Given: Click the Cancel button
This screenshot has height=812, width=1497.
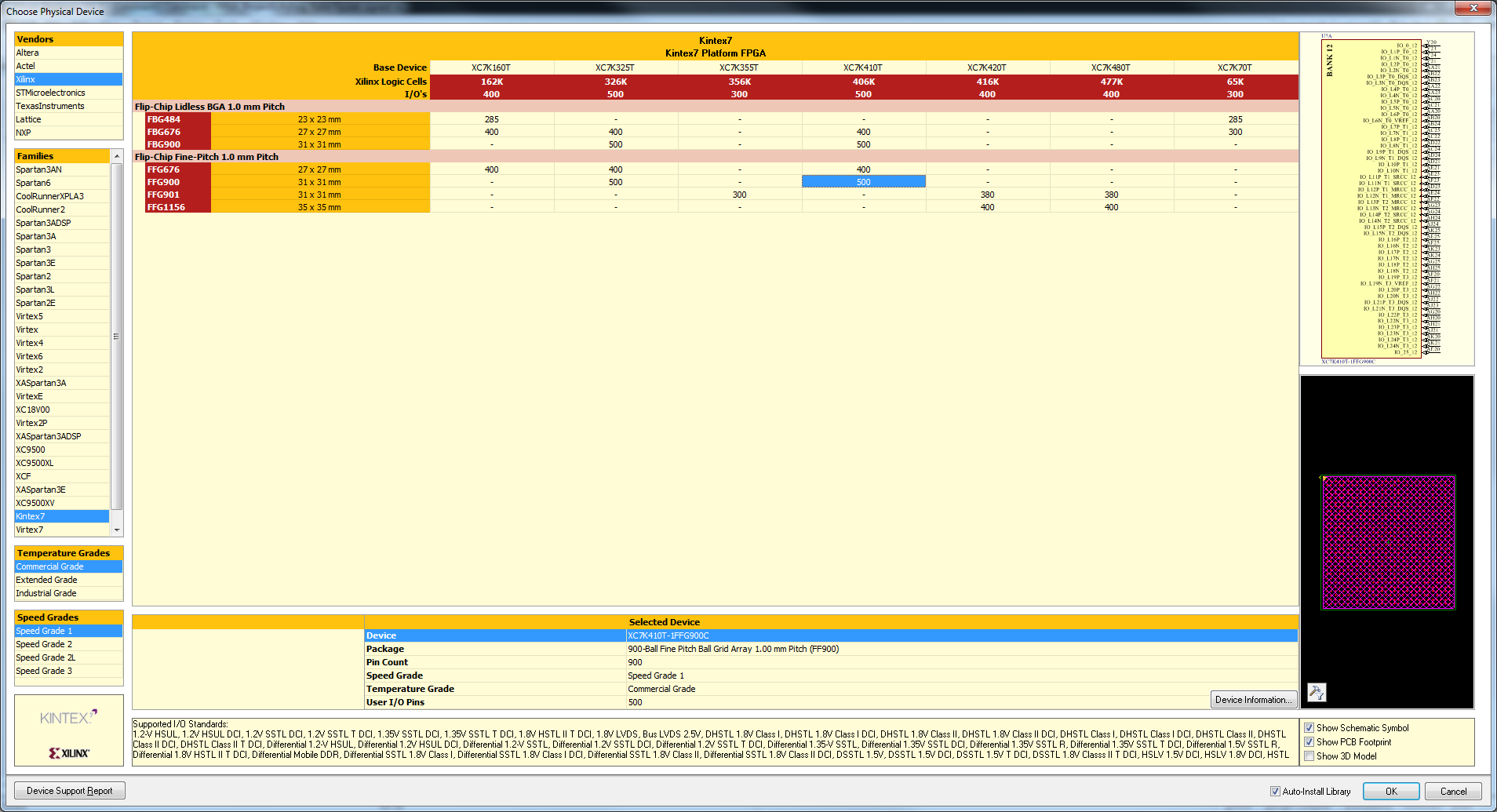Looking at the screenshot, I should click(1453, 792).
